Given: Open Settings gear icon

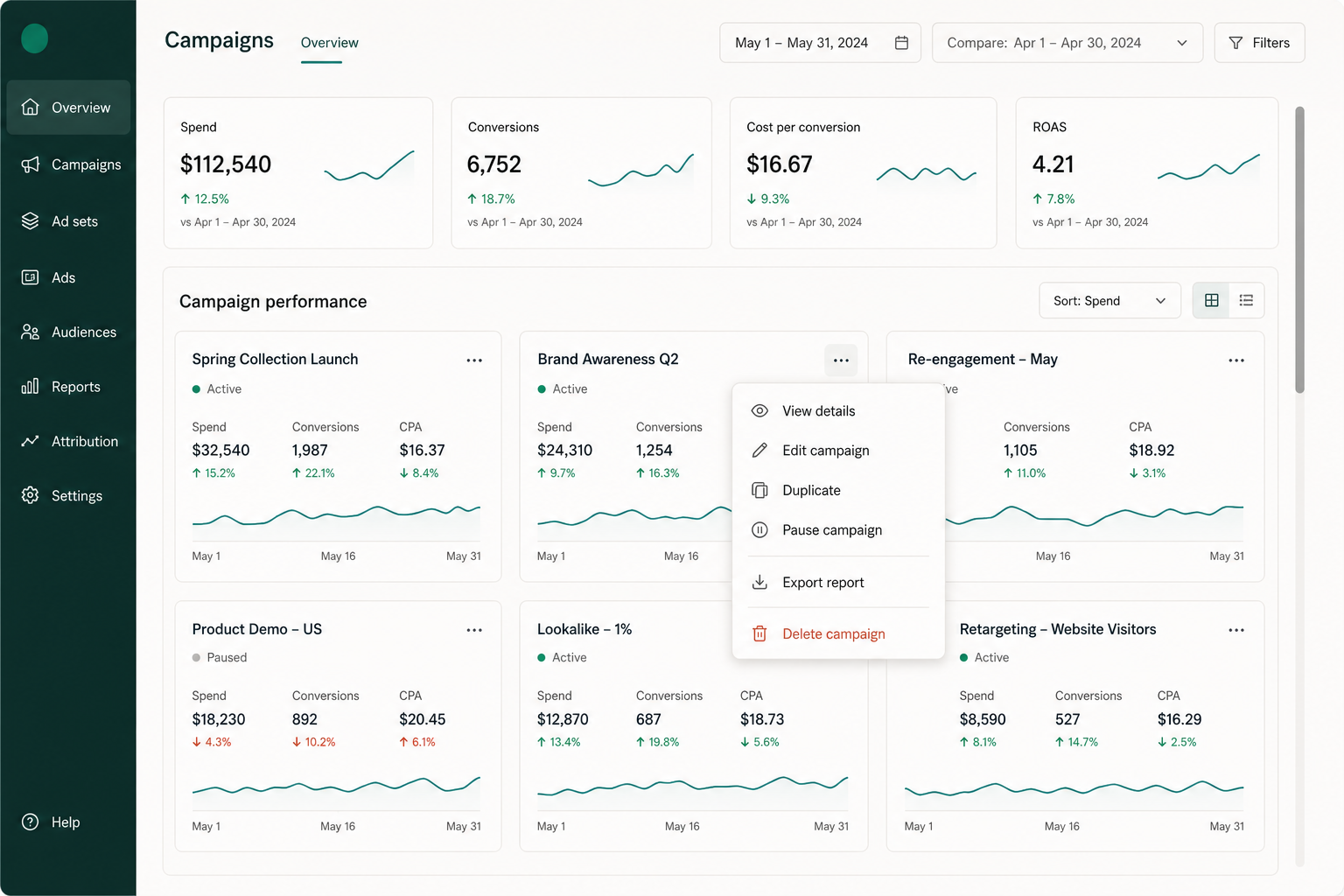Looking at the screenshot, I should tap(31, 495).
